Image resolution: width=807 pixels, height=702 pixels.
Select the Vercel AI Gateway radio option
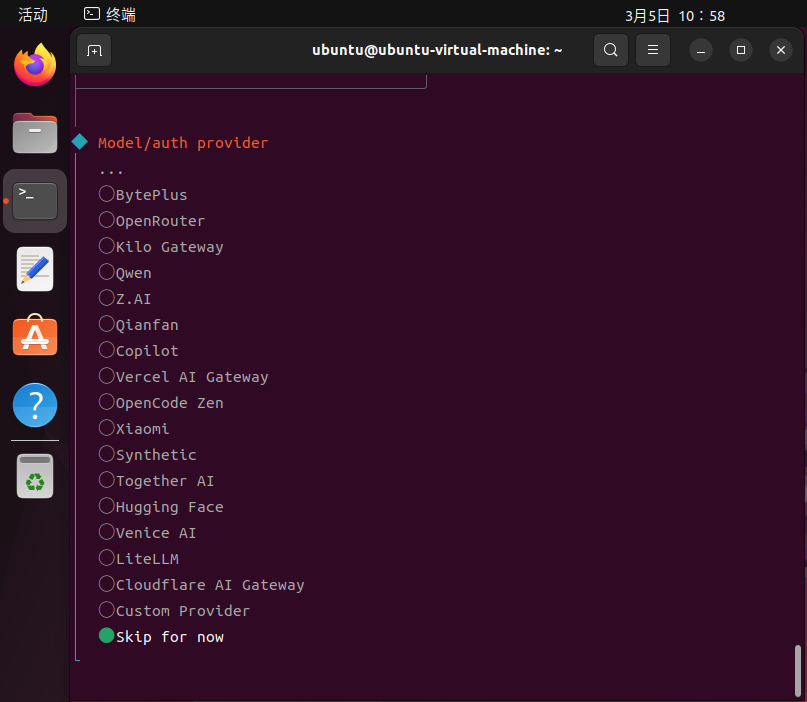coord(183,376)
